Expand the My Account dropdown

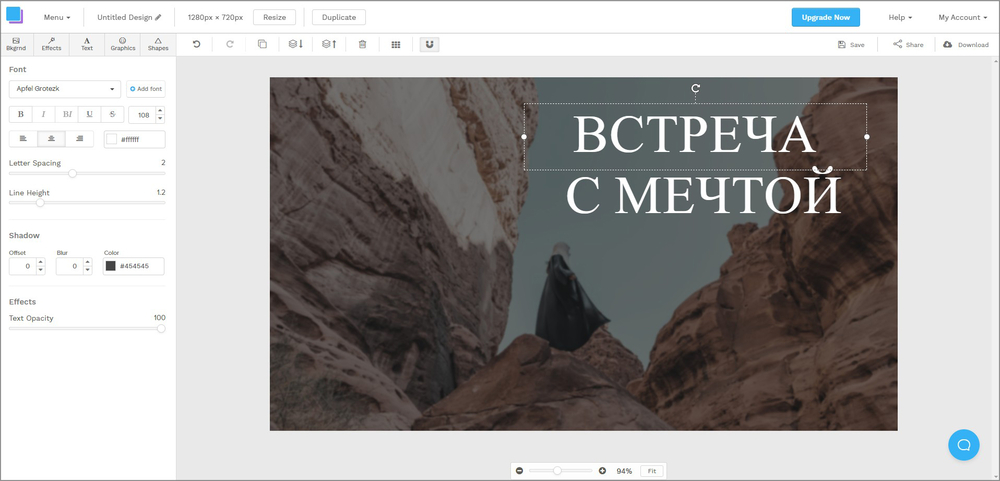962,17
